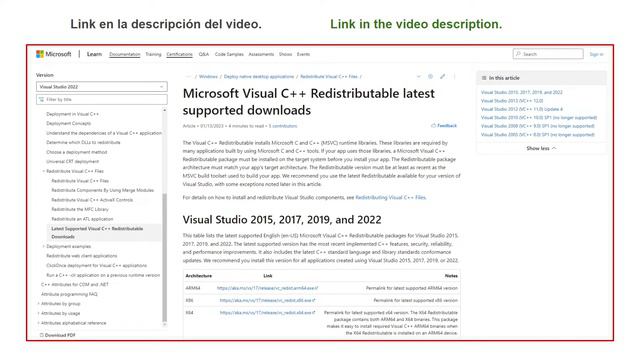Open the X86 vc_redist download link

coord(267,300)
